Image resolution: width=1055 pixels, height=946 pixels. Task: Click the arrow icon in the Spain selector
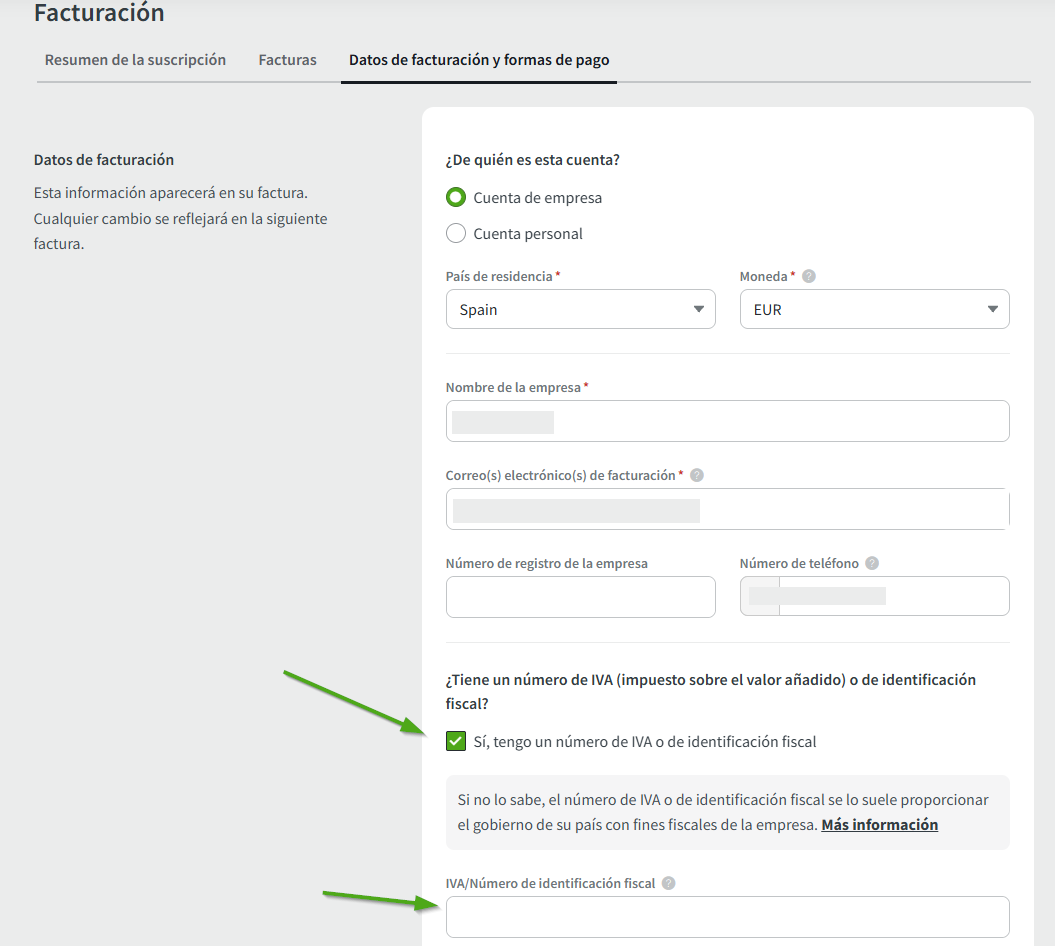pos(699,309)
